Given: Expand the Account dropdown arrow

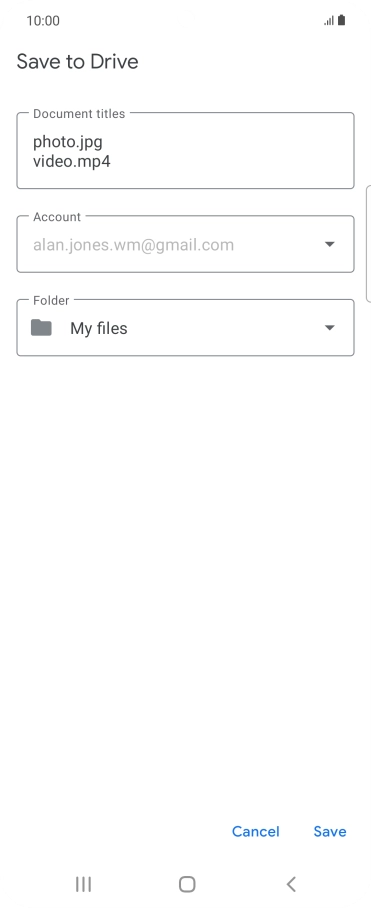Looking at the screenshot, I should [x=329, y=244].
